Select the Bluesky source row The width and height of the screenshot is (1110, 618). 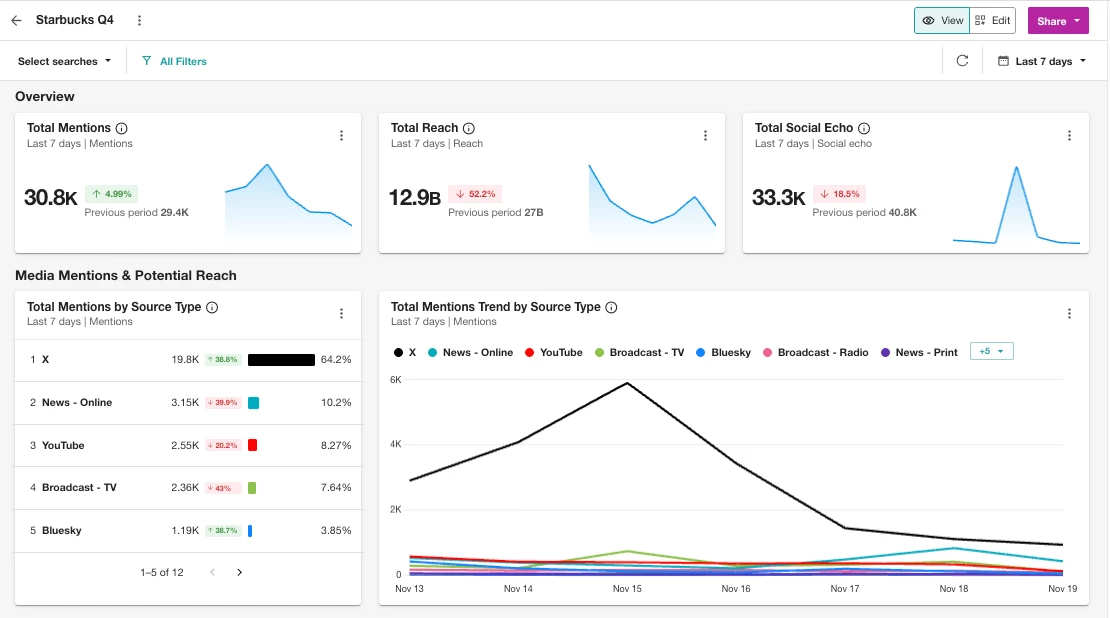pyautogui.click(x=188, y=530)
